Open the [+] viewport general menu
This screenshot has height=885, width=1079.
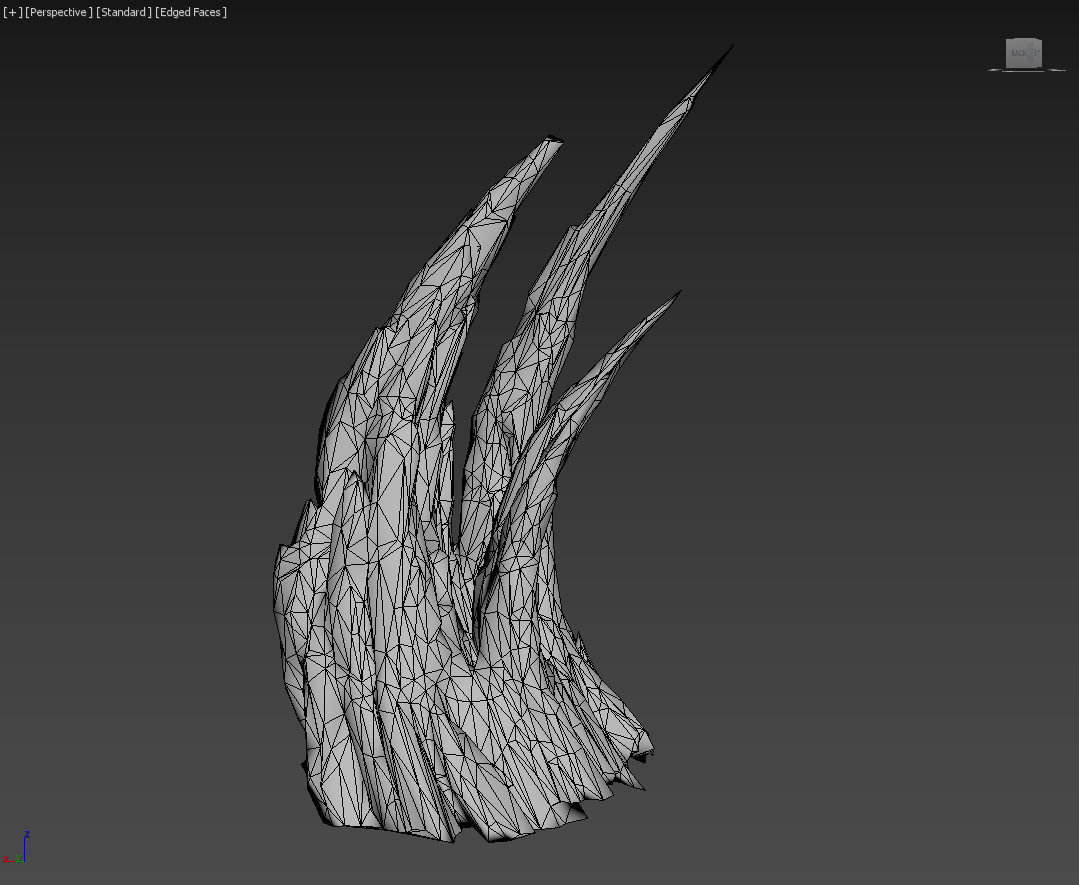pyautogui.click(x=12, y=12)
